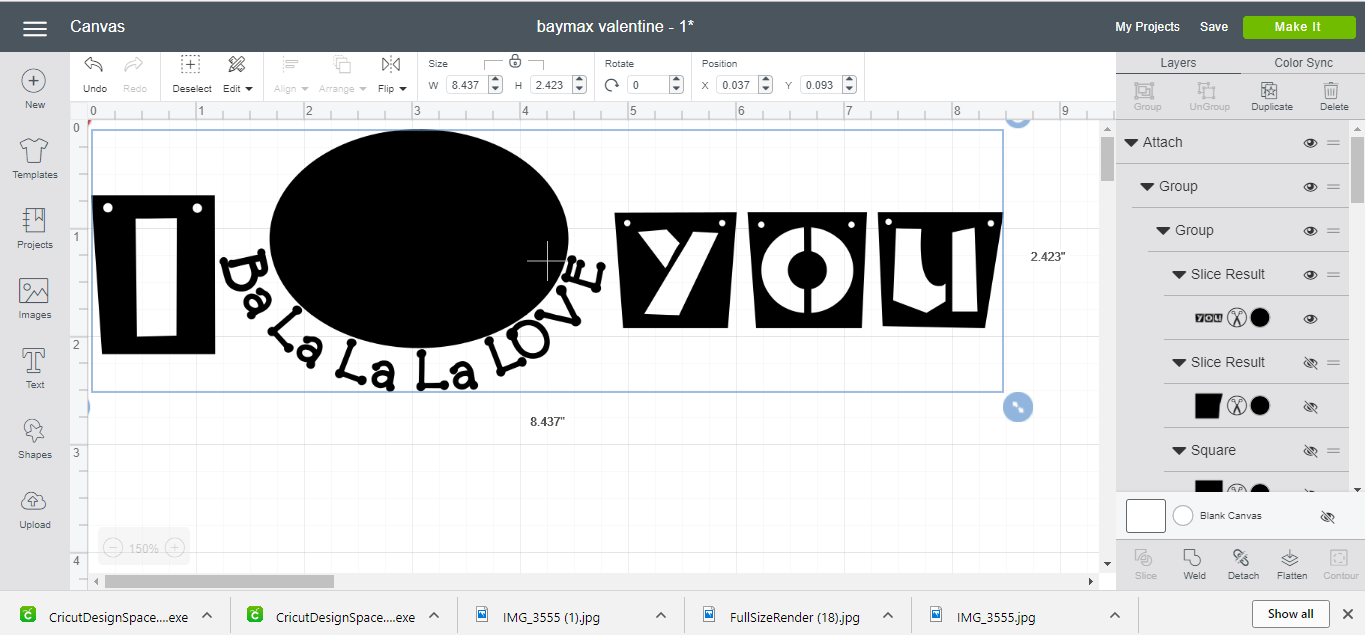The height and width of the screenshot is (635, 1365).
Task: Click black color circle of YOU layer
Action: (x=1260, y=318)
